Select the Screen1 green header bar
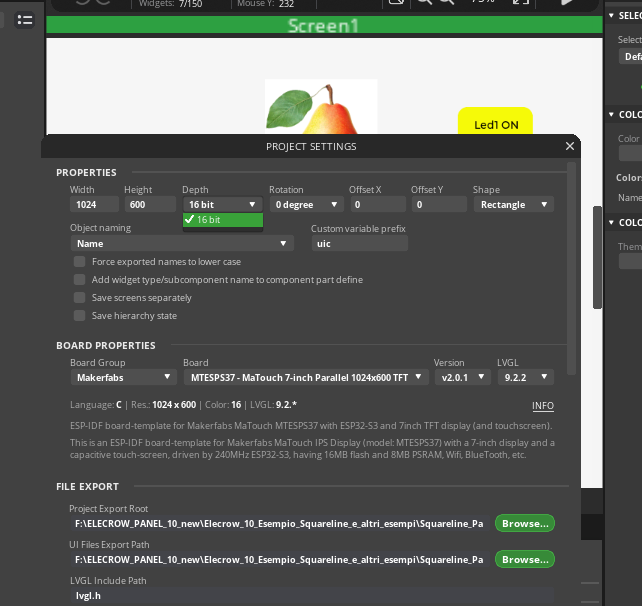This screenshot has height=606, width=642. tap(323, 26)
